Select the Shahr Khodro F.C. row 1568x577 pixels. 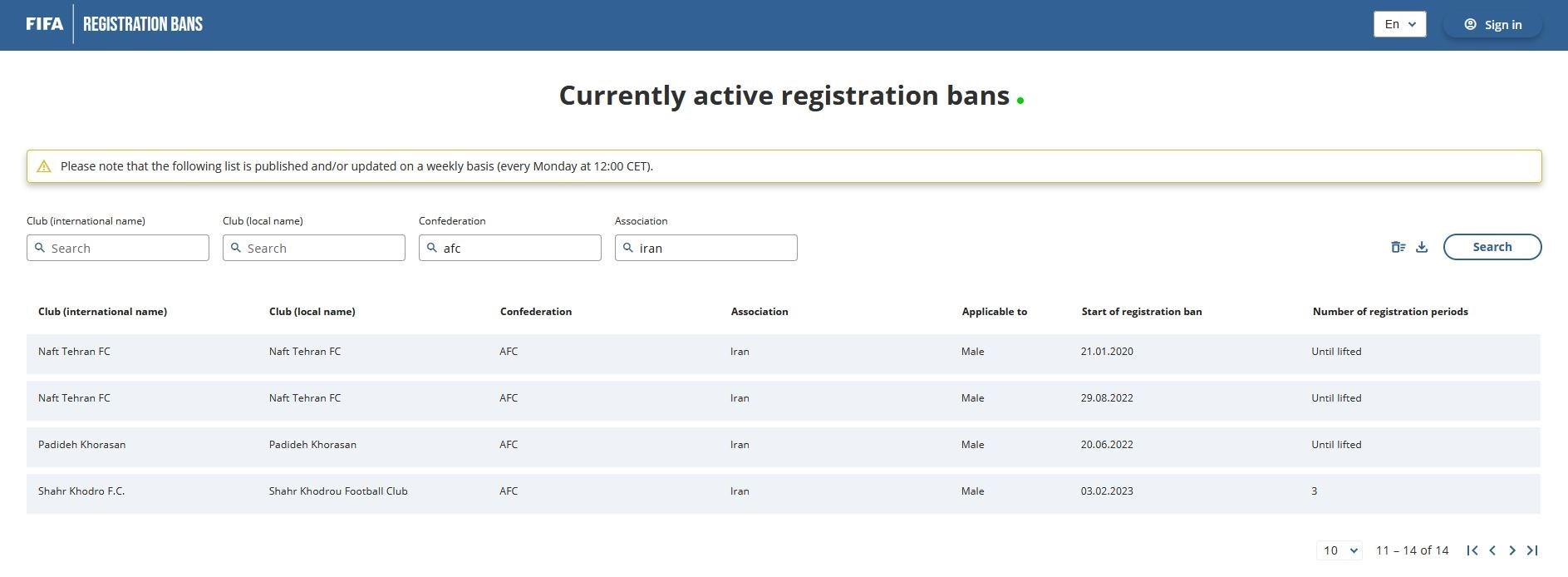(783, 491)
